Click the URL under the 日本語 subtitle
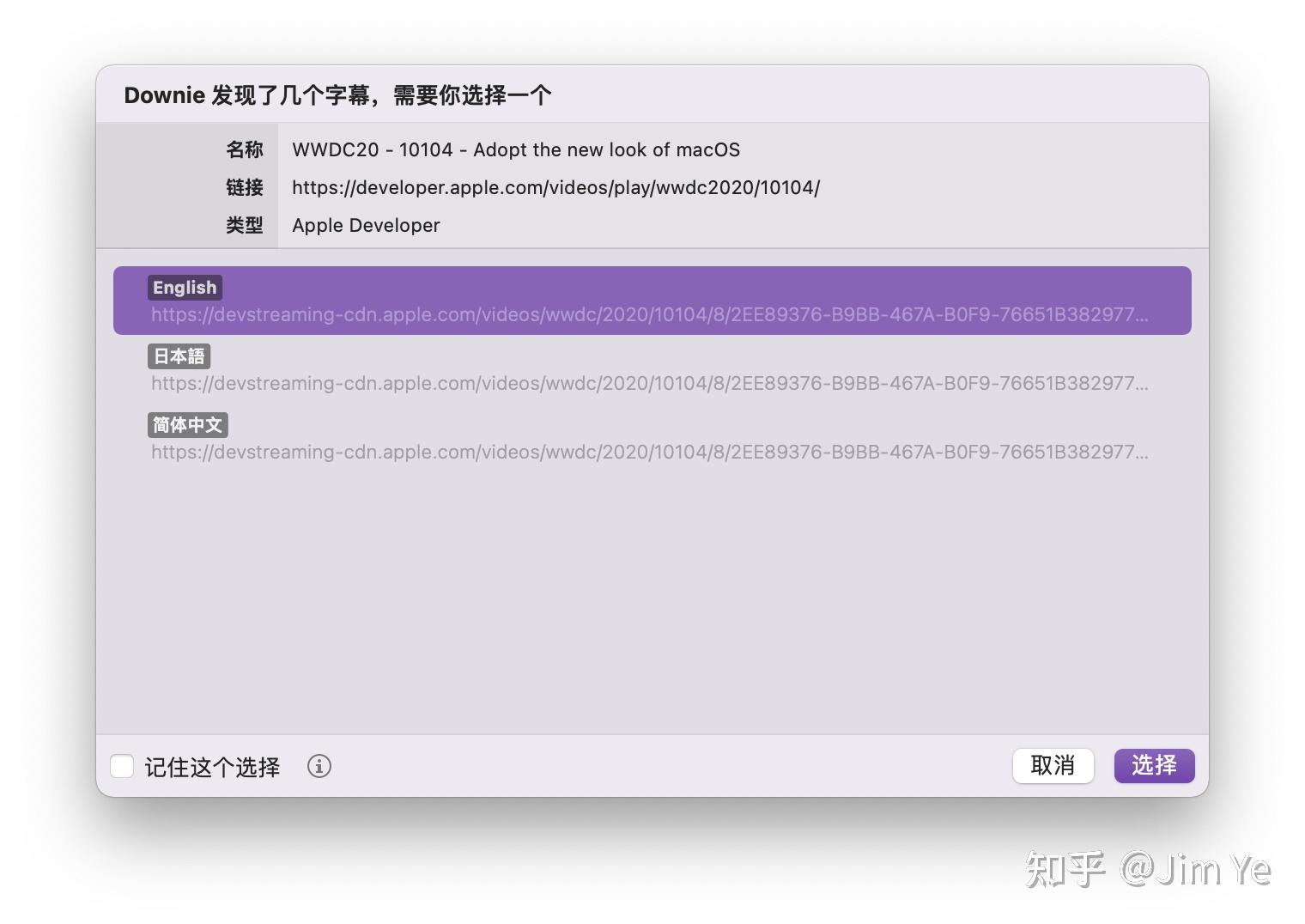The height and width of the screenshot is (924, 1305). 650,383
